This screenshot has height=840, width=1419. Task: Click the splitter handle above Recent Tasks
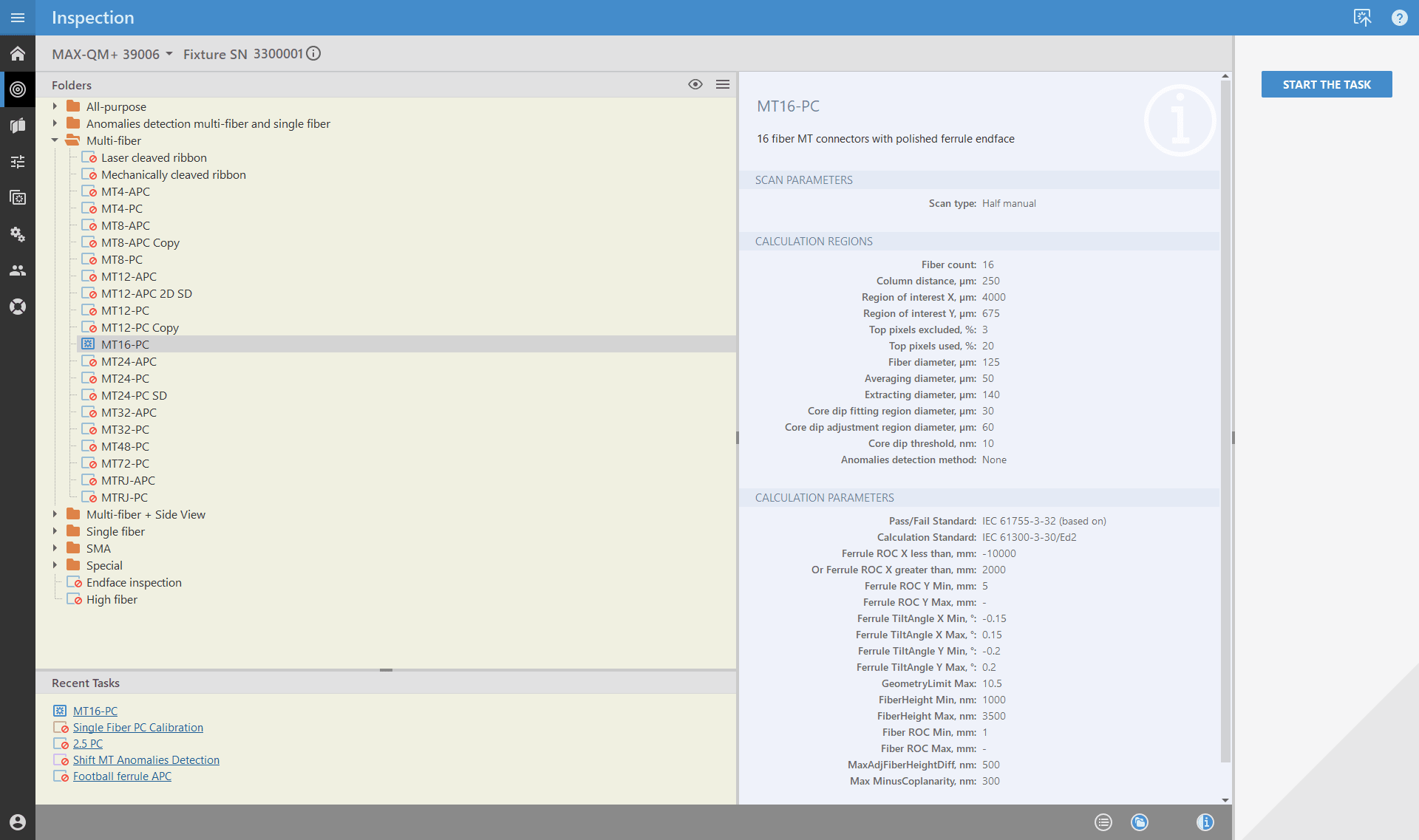[x=386, y=670]
